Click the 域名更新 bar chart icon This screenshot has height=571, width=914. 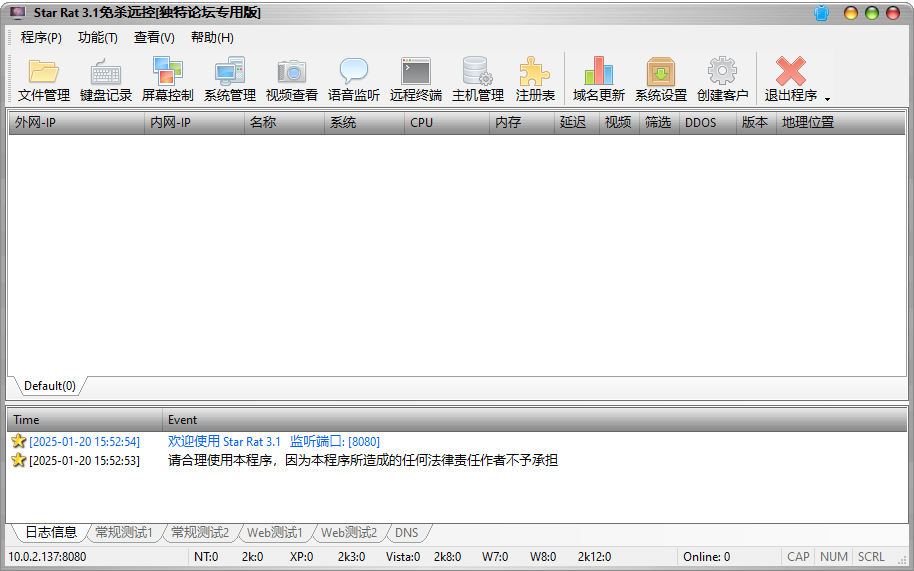[x=599, y=79]
